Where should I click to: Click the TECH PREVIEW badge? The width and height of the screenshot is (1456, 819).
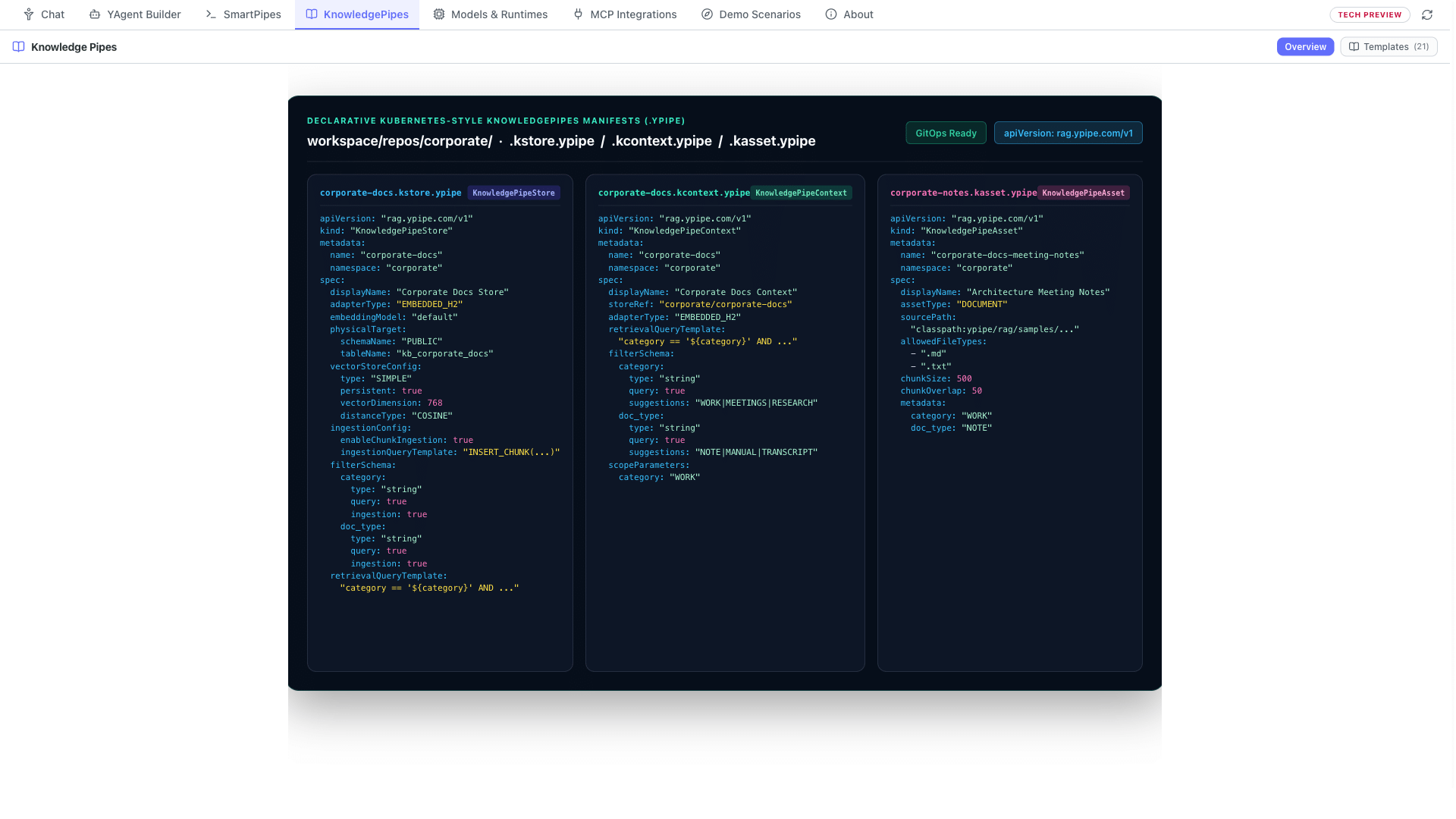[1370, 14]
